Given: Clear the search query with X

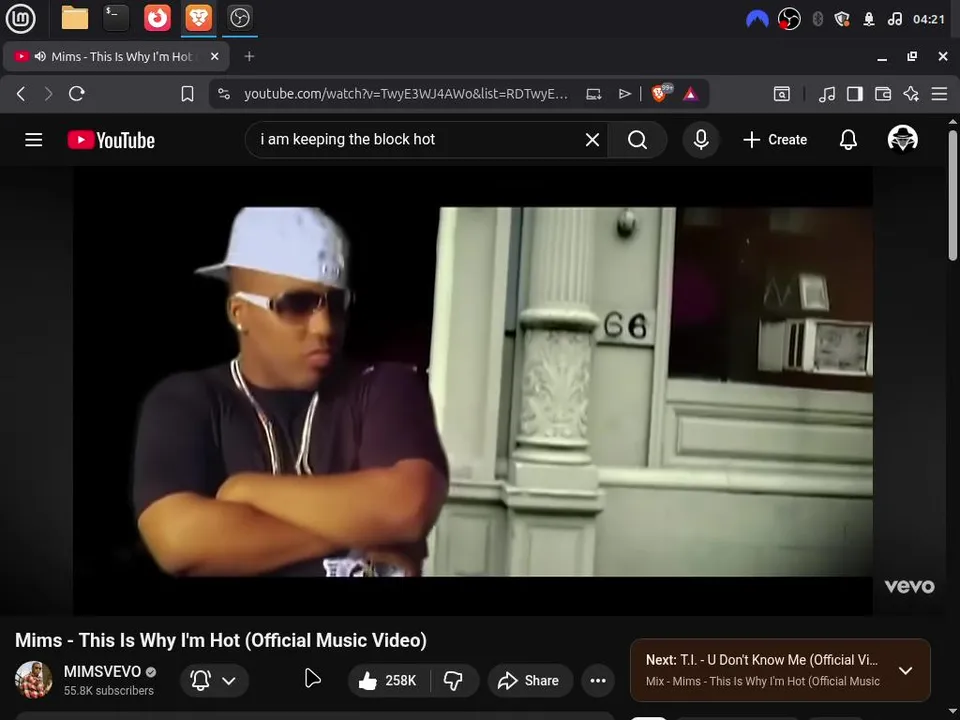Looking at the screenshot, I should click(592, 140).
